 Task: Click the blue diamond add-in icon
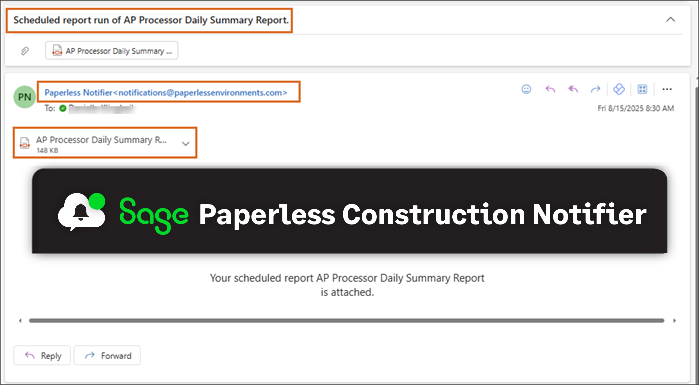(x=619, y=90)
